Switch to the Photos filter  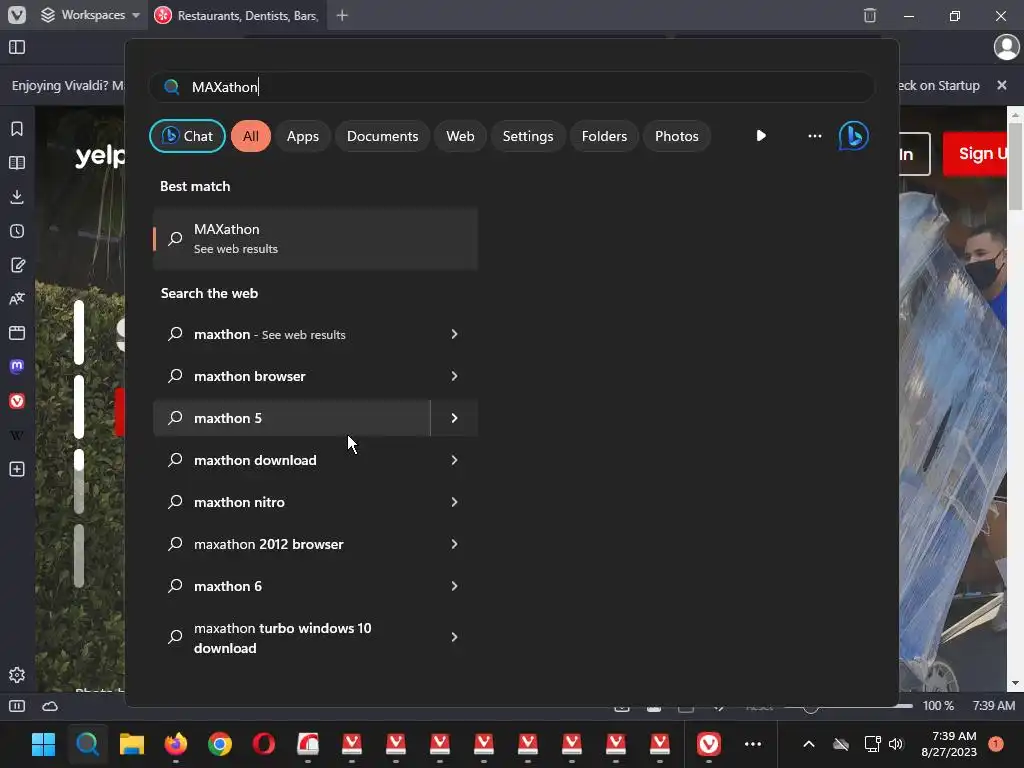click(x=677, y=136)
